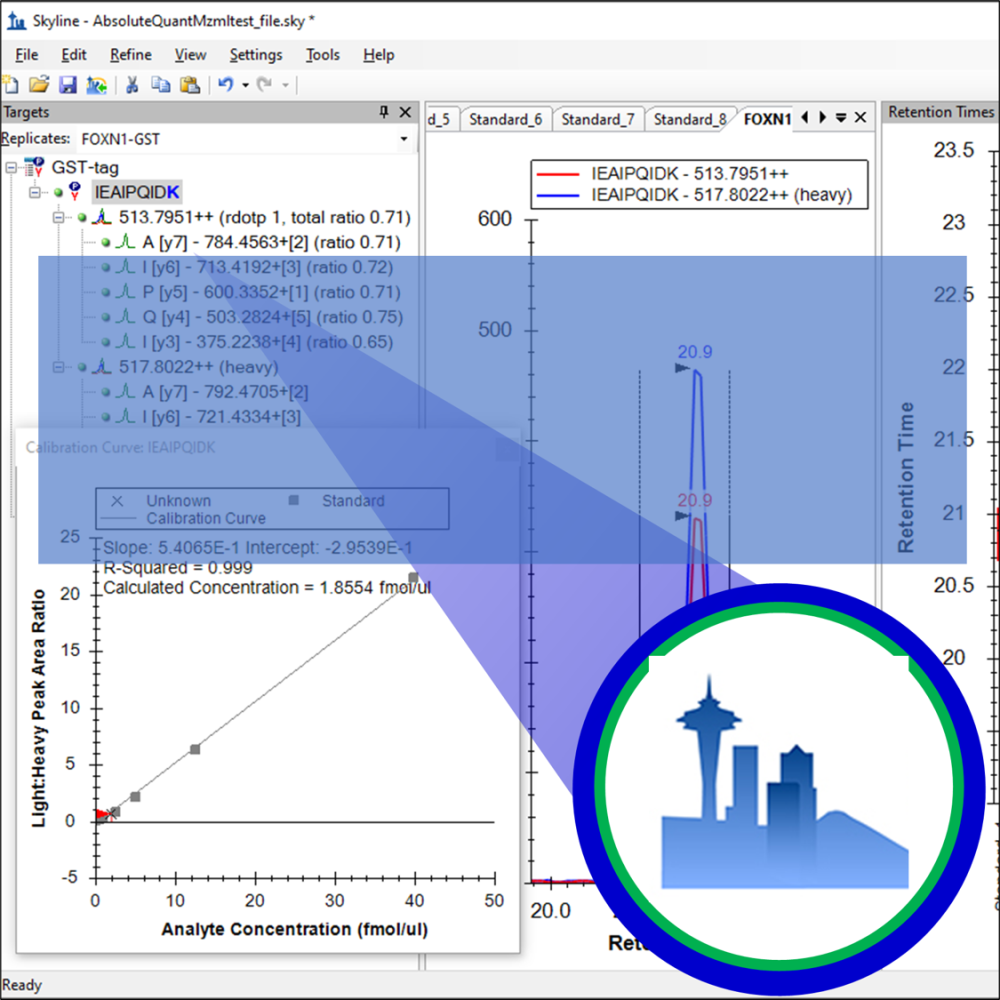Viewport: 1000px width, 1000px height.
Task: Open the Refine menu
Action: click(131, 55)
